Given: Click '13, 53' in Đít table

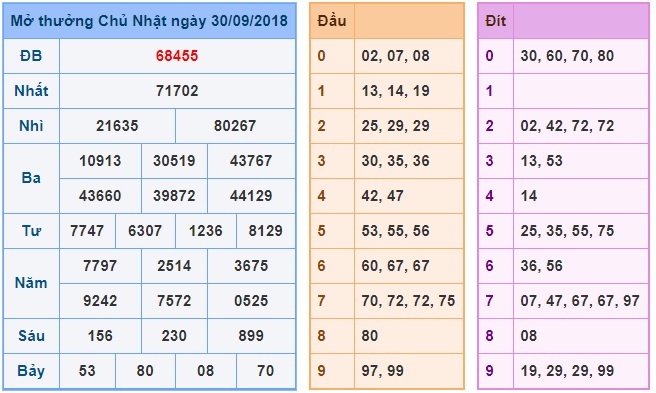Looking at the screenshot, I should pyautogui.click(x=541, y=161).
